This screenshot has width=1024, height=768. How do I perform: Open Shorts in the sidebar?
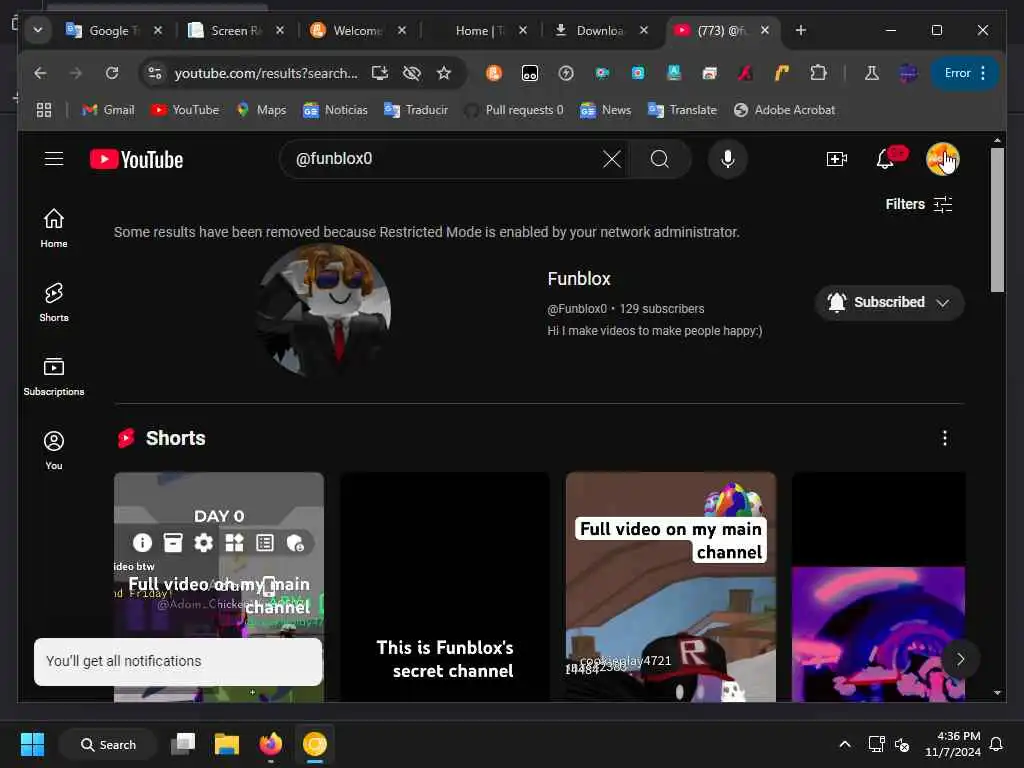point(54,302)
